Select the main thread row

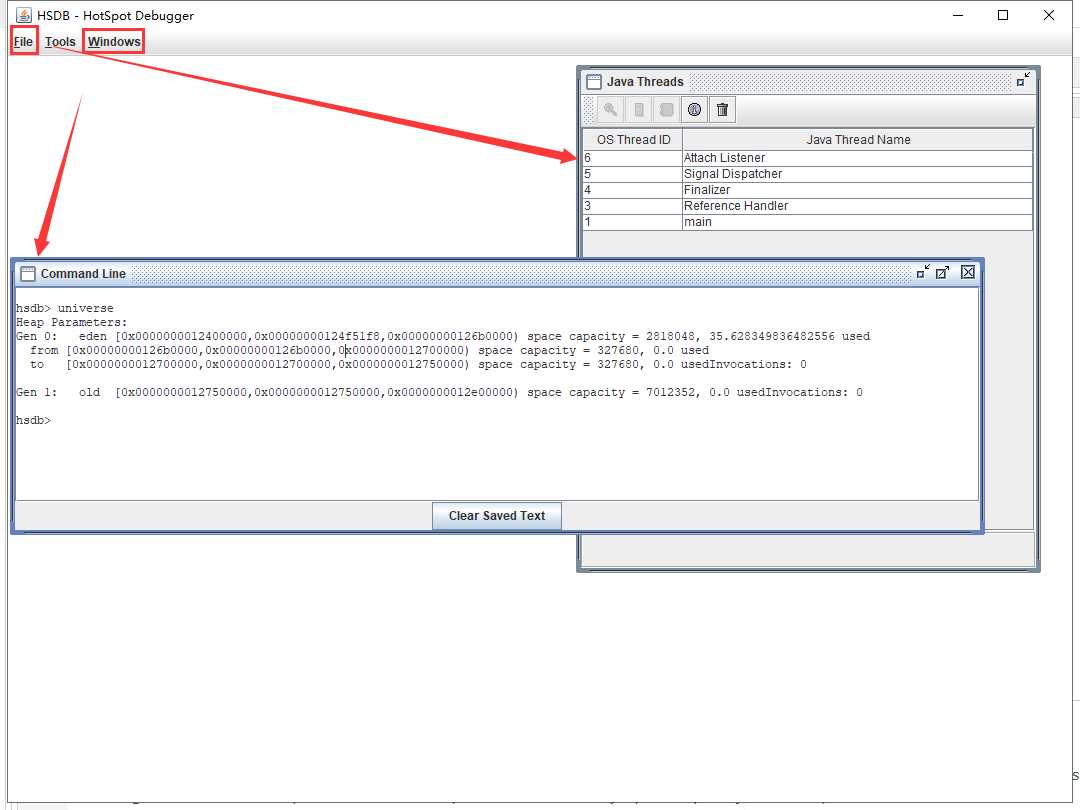pyautogui.click(x=808, y=222)
